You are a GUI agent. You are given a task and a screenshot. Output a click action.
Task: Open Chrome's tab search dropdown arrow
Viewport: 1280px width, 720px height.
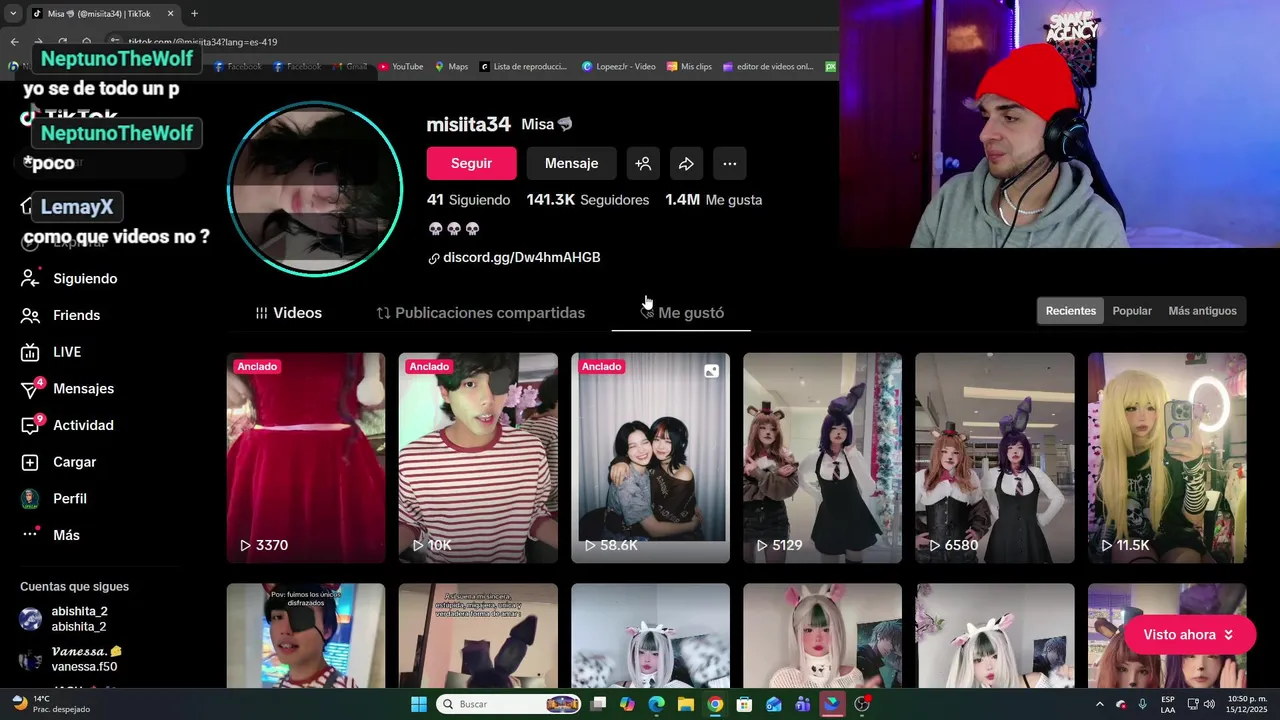pos(13,14)
